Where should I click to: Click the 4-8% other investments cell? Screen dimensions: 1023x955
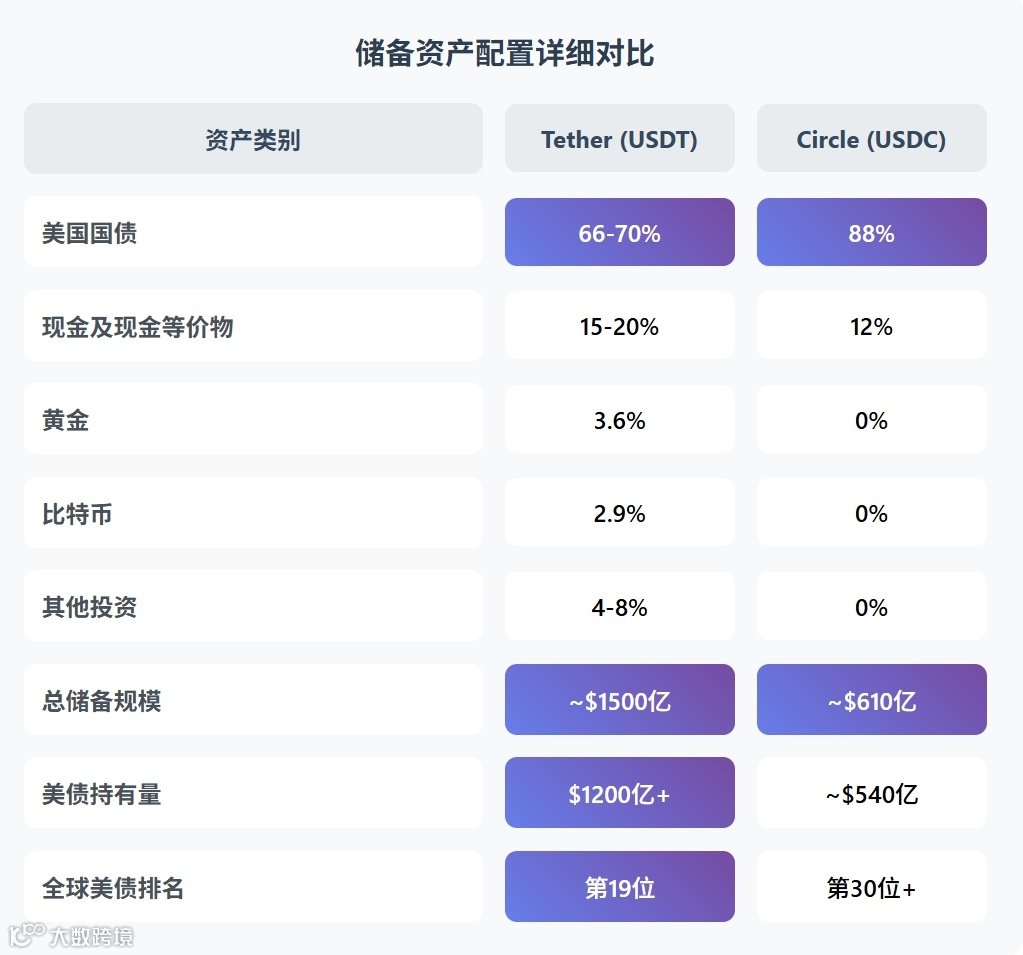[x=619, y=607]
